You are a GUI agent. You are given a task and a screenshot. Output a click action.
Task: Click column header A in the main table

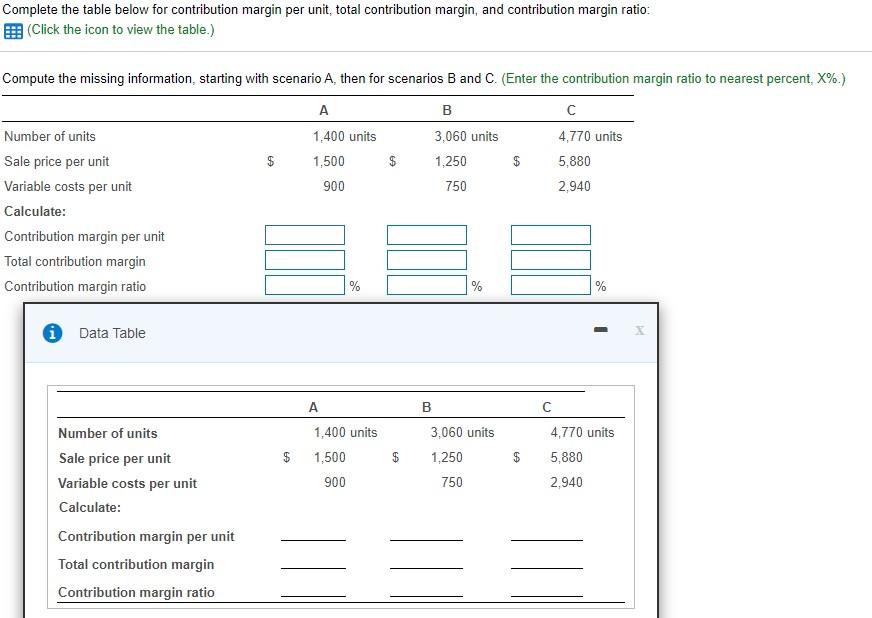point(323,110)
